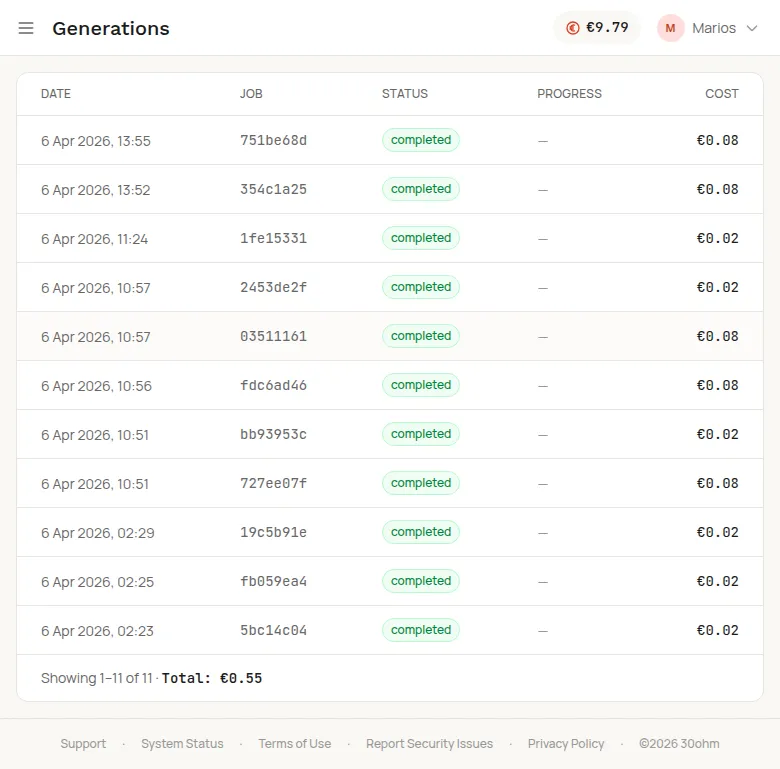Image resolution: width=780 pixels, height=769 pixels.
Task: Open job bb93953c
Action: point(274,434)
